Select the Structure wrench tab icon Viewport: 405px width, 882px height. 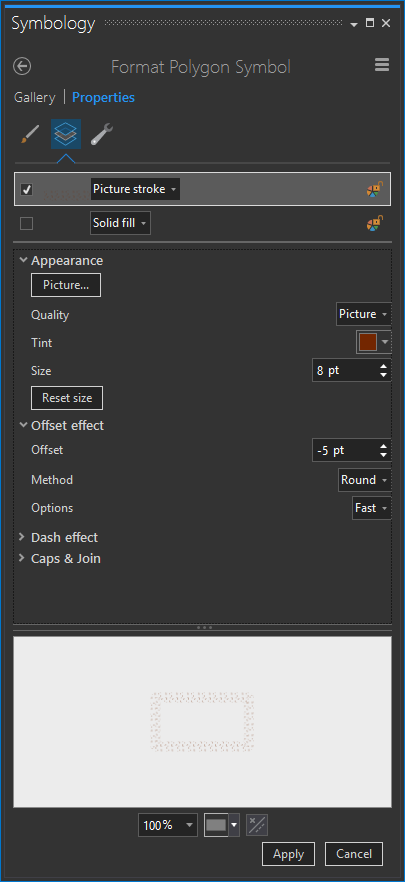point(102,134)
